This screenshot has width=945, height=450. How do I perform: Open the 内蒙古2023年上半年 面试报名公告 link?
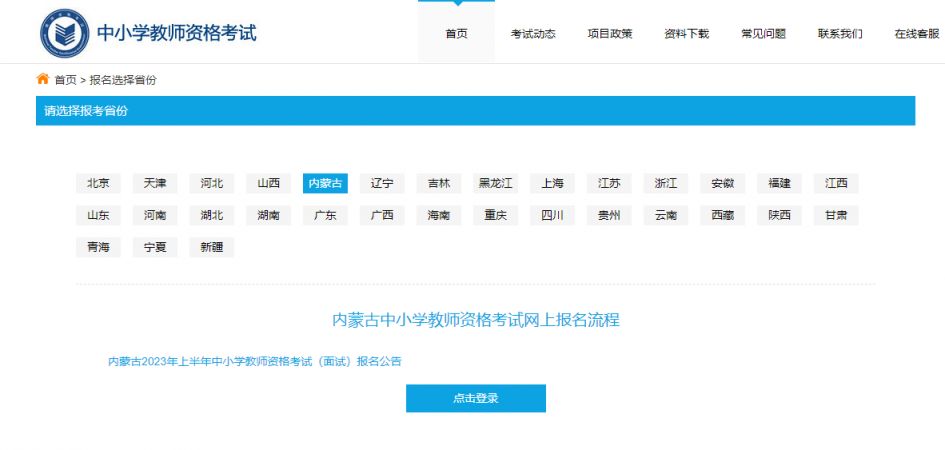point(254,361)
